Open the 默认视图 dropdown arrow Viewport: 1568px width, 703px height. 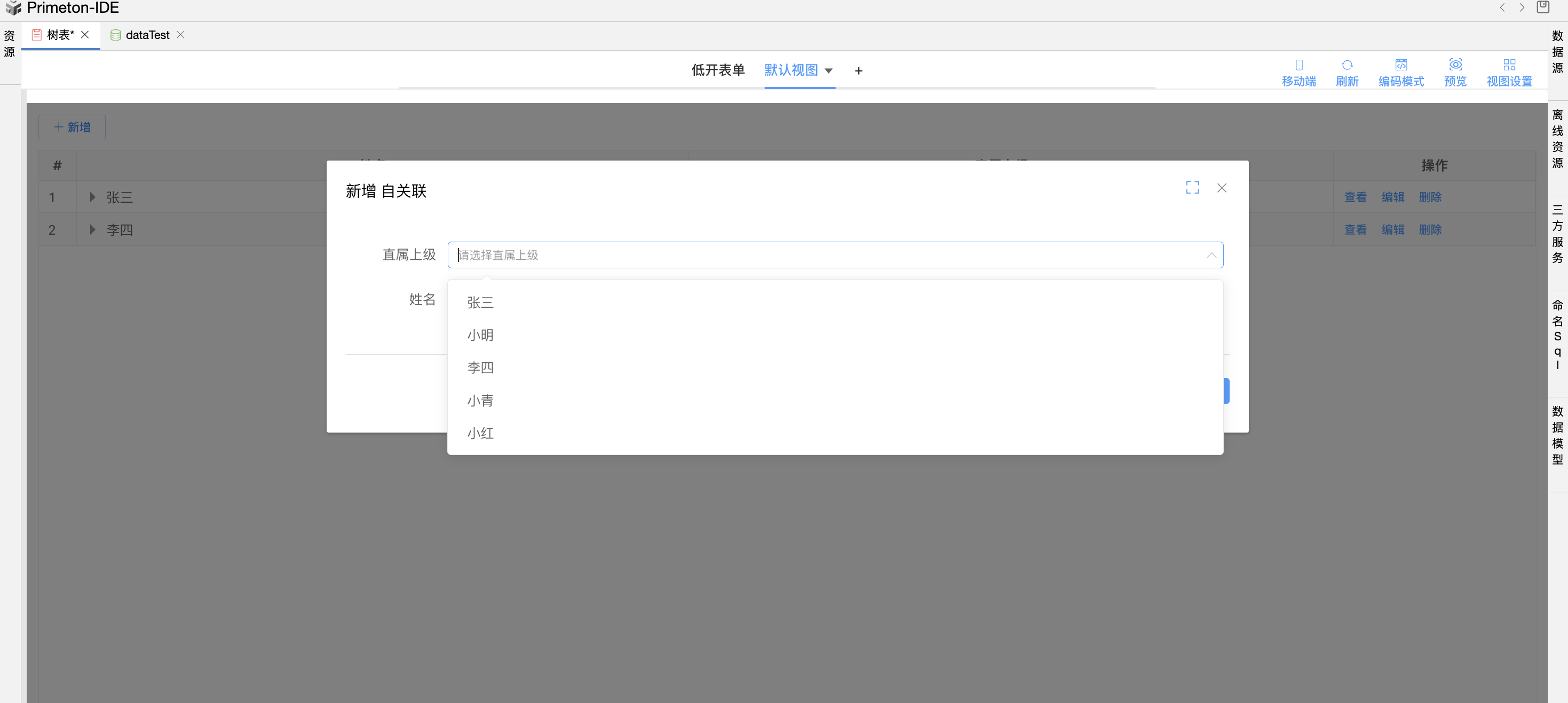828,71
